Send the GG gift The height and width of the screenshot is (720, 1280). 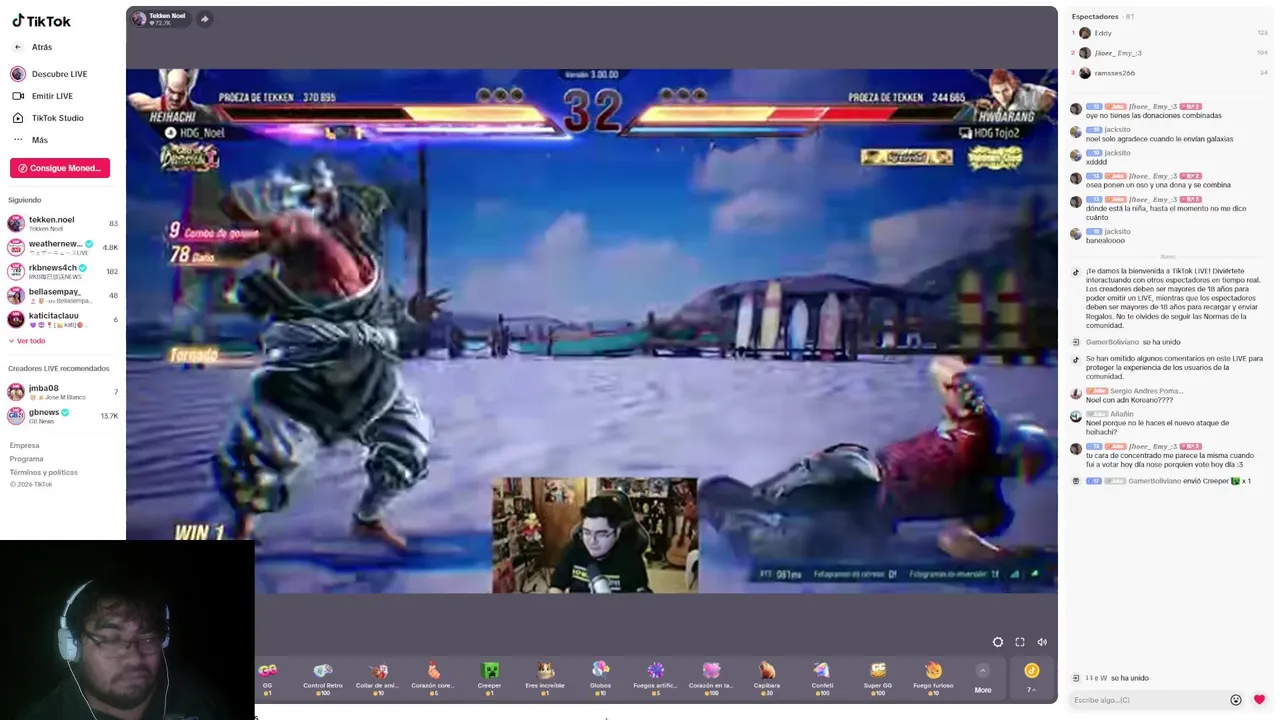click(x=267, y=678)
